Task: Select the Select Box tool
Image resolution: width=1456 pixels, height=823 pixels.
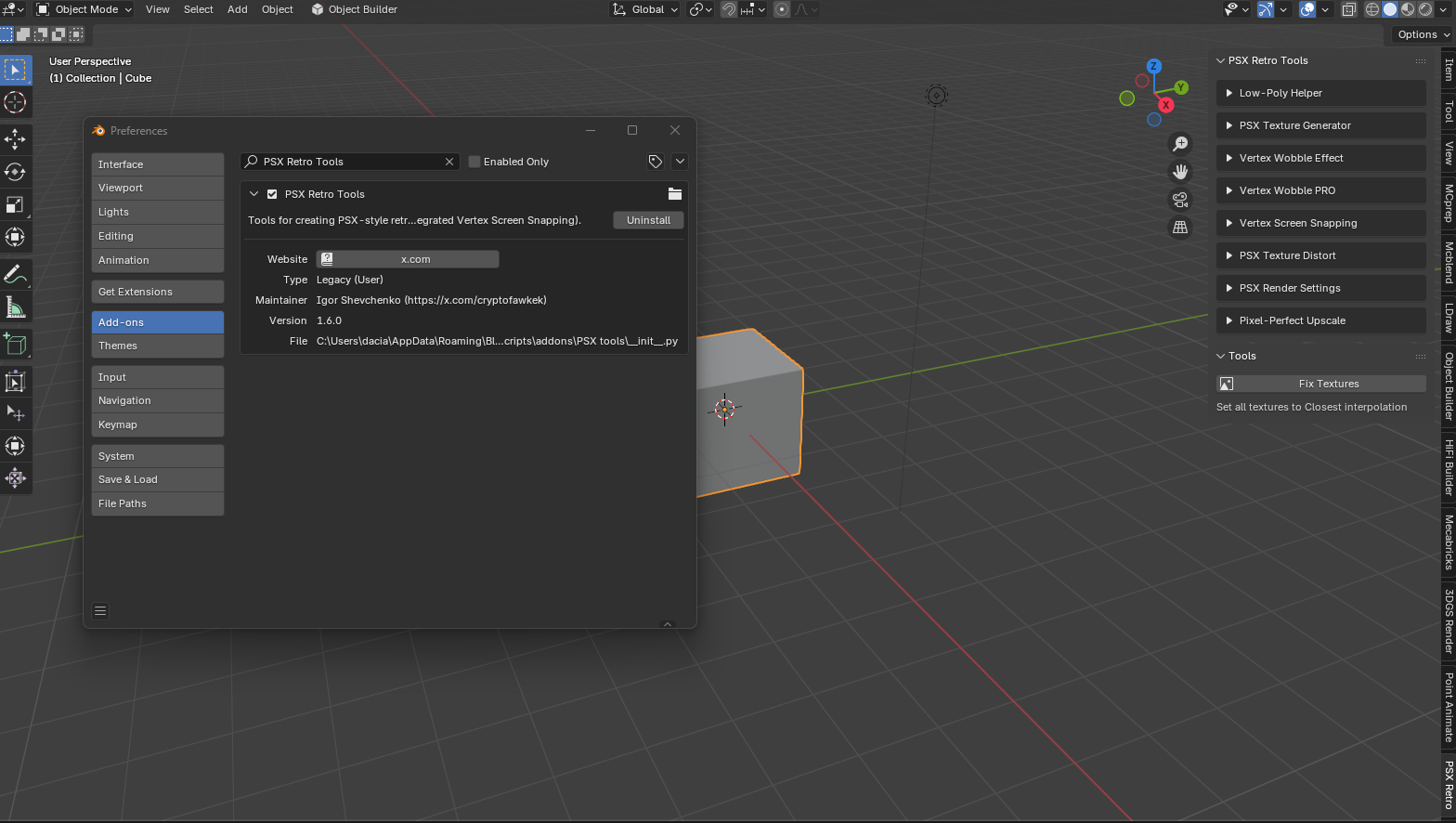Action: pyautogui.click(x=15, y=70)
